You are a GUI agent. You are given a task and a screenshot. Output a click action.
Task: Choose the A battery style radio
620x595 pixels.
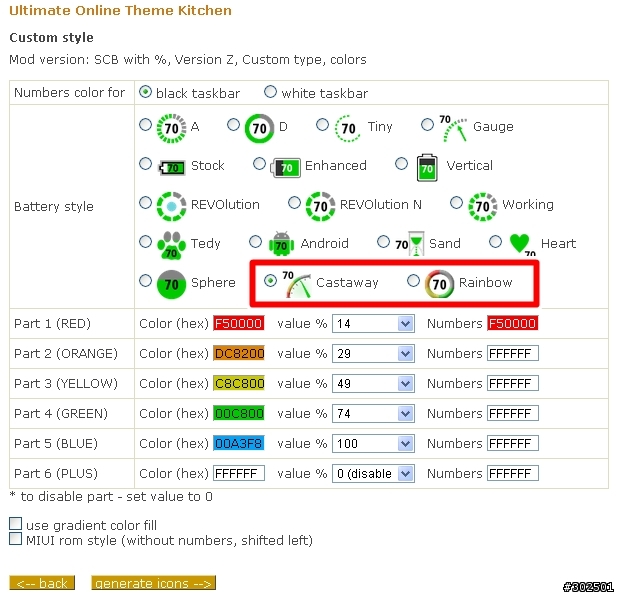(146, 125)
